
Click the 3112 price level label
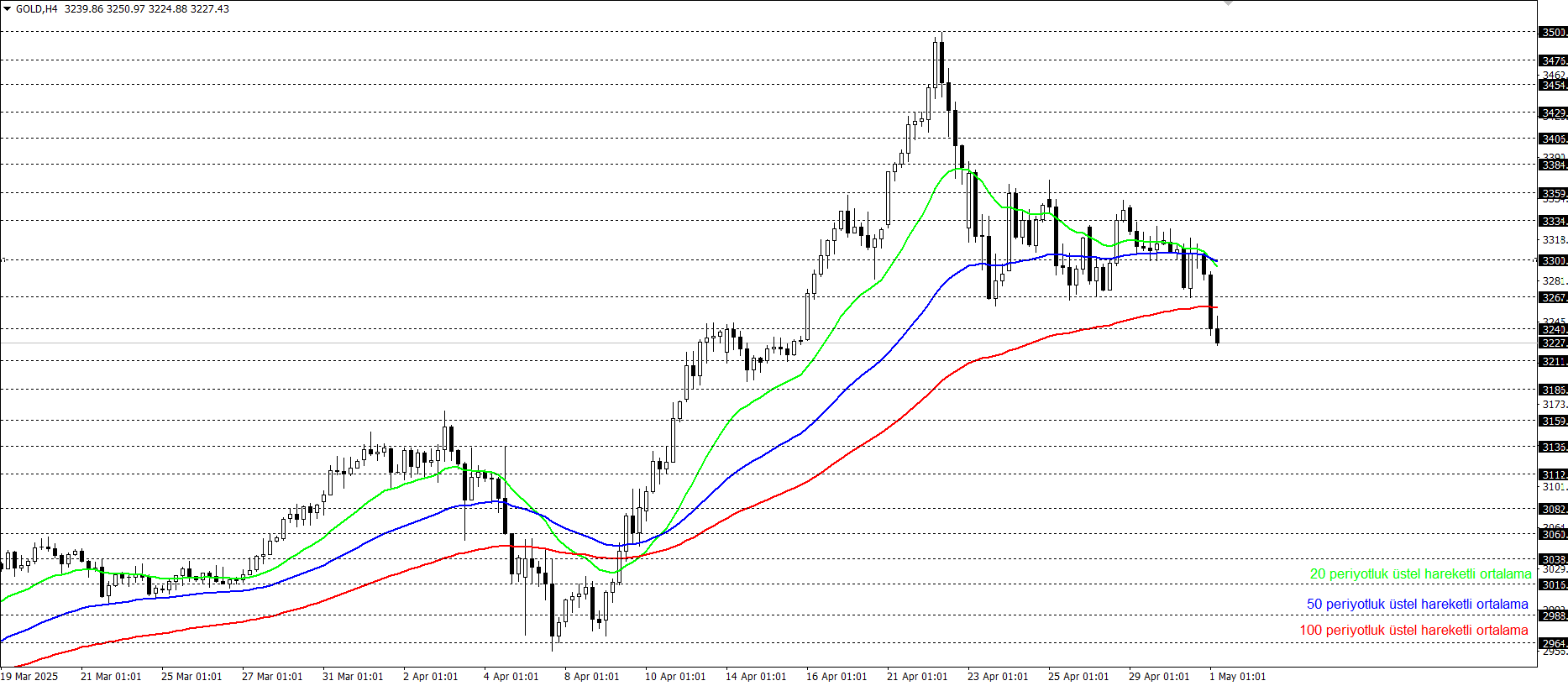coord(1553,474)
